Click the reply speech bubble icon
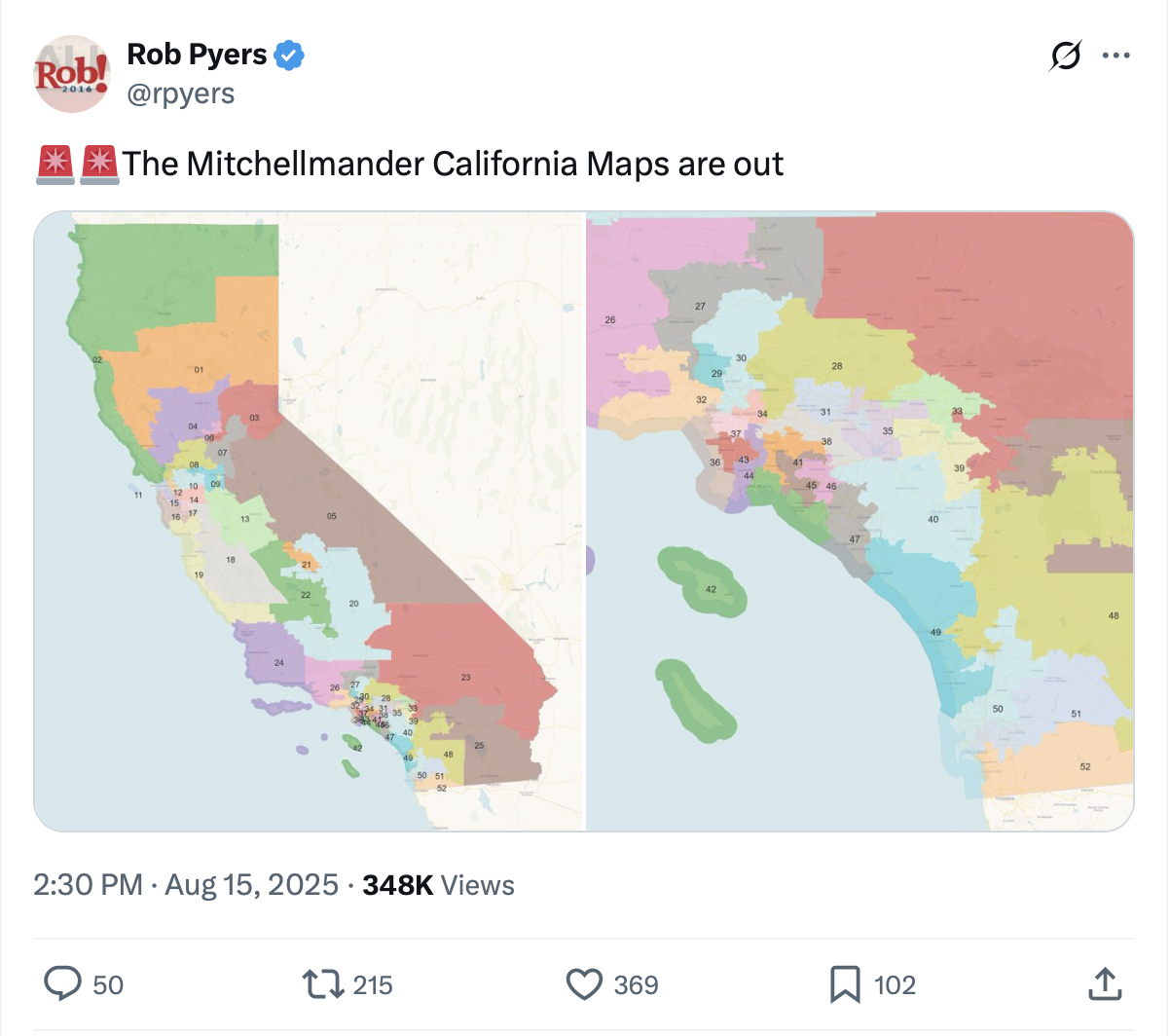 tap(63, 983)
